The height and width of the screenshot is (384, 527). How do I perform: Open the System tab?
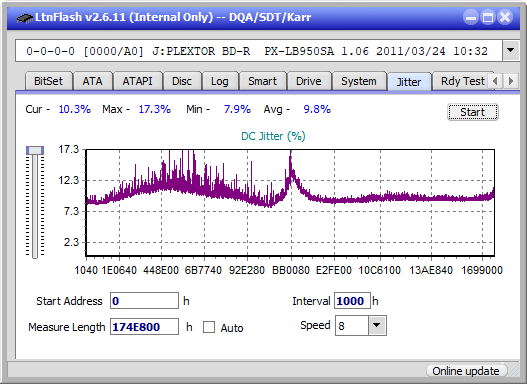(359, 81)
